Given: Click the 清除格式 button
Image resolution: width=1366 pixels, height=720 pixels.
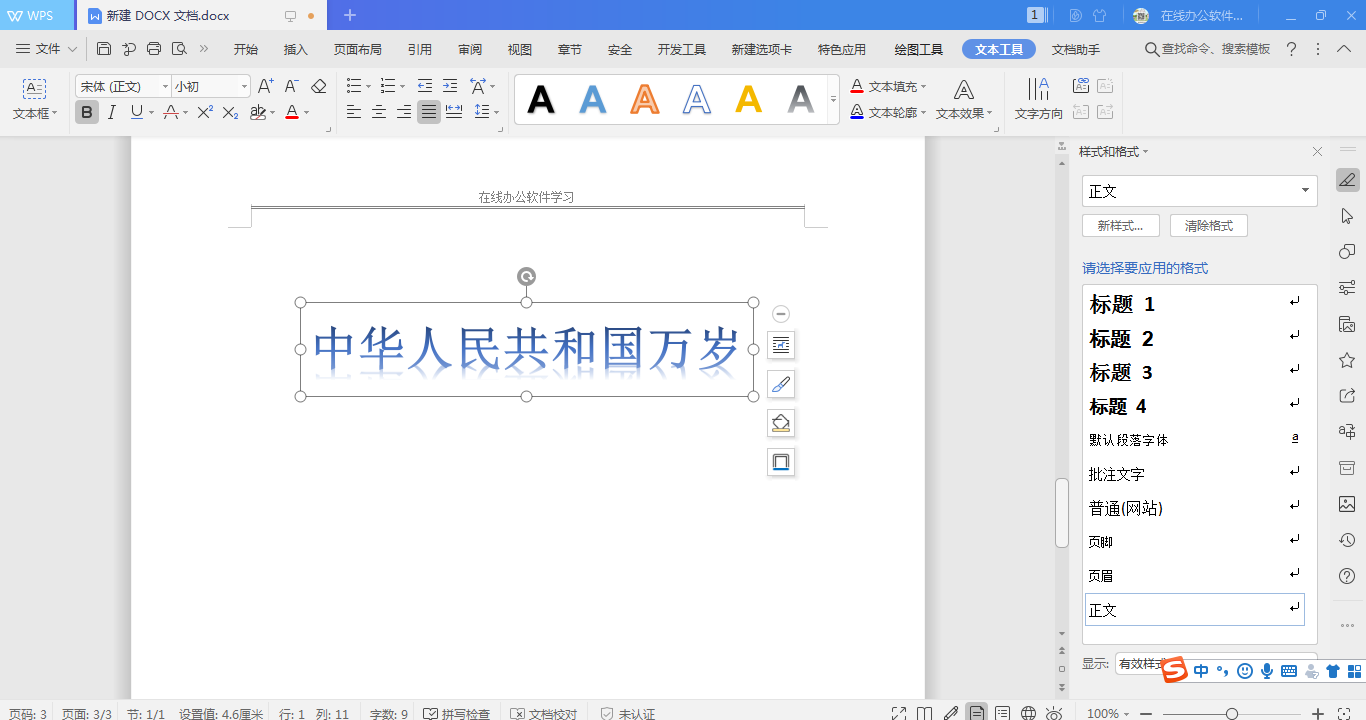Looking at the screenshot, I should point(1208,226).
